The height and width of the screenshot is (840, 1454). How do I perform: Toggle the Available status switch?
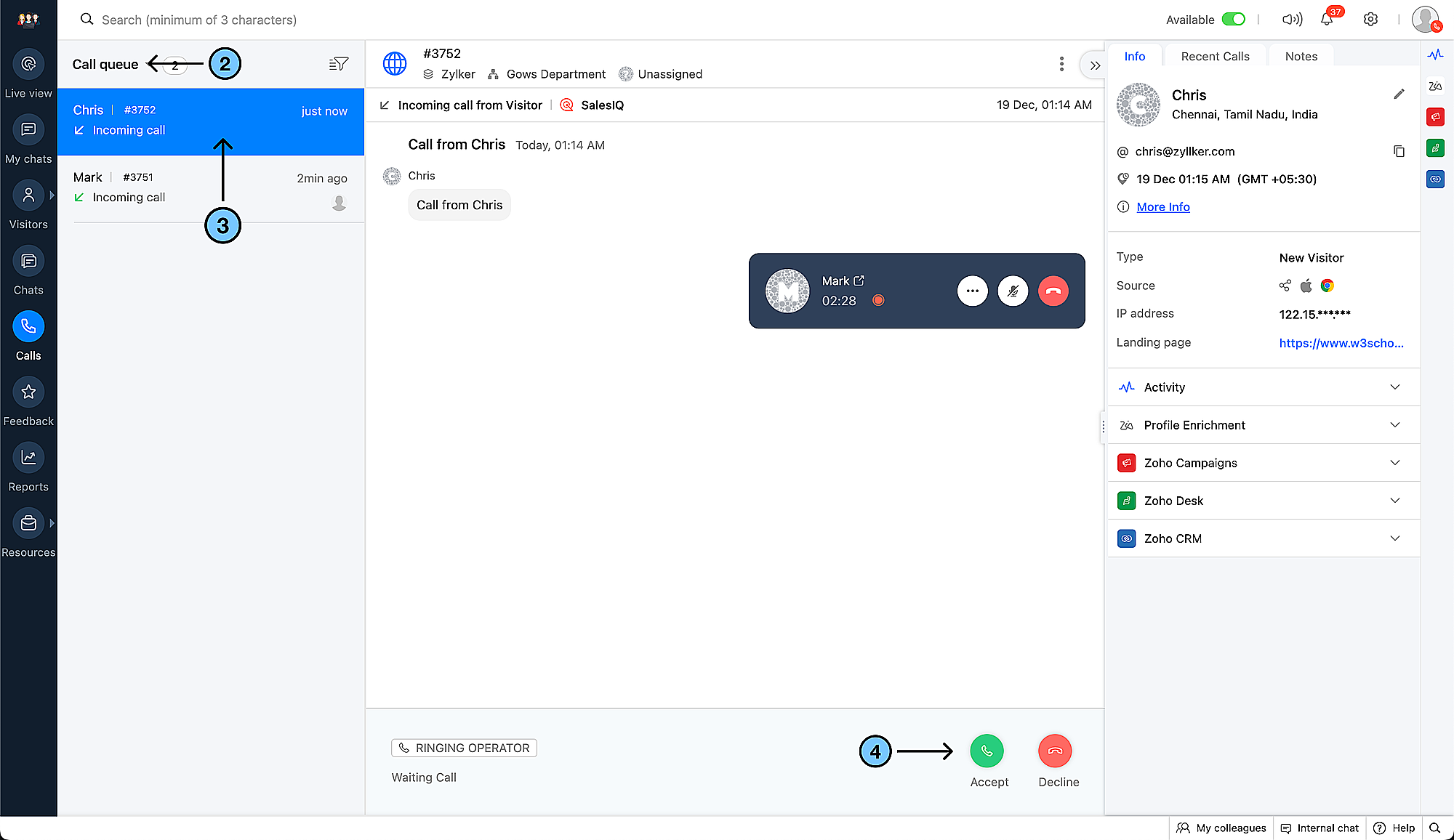coord(1233,20)
